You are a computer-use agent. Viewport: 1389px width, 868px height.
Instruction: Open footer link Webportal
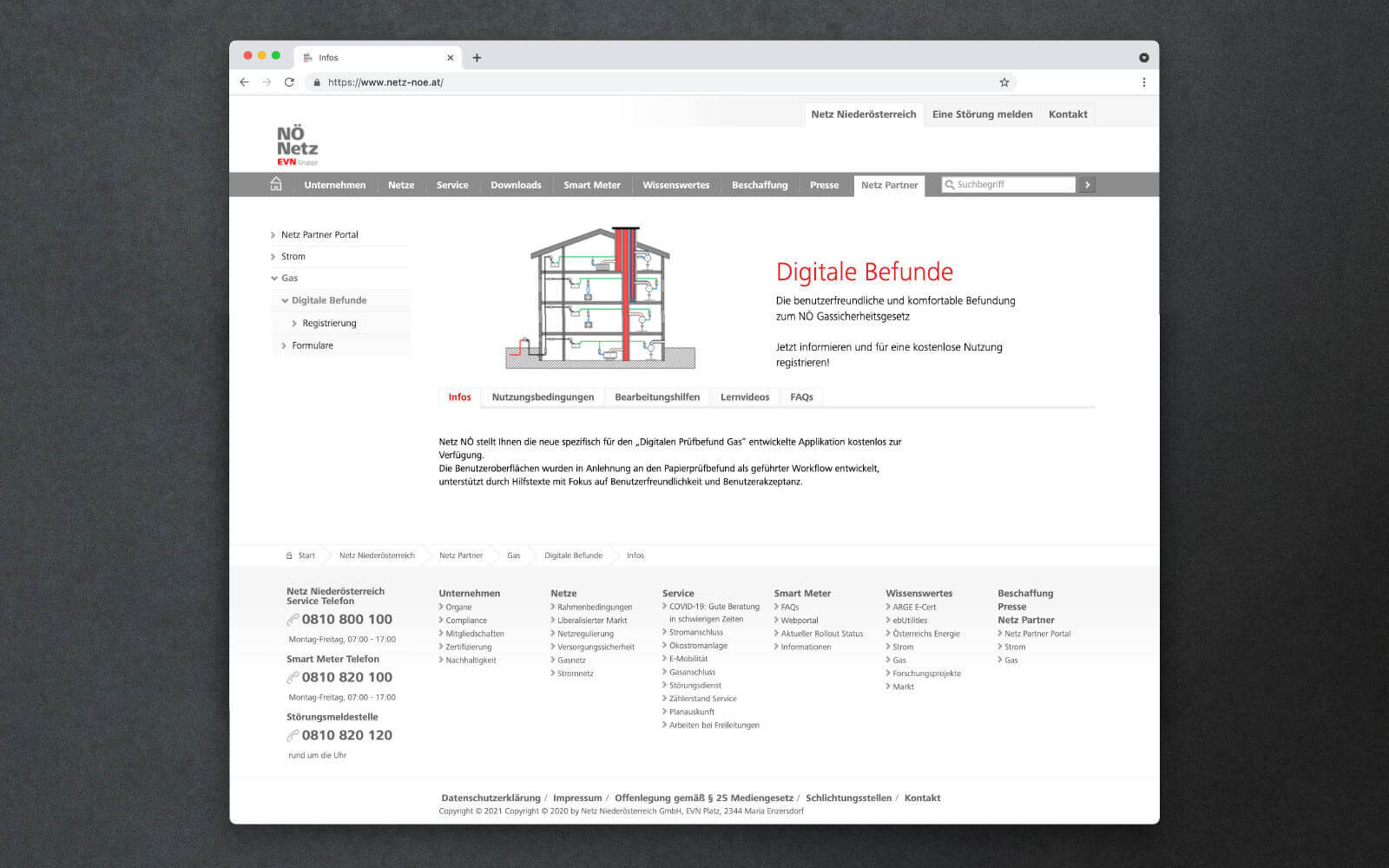click(800, 621)
